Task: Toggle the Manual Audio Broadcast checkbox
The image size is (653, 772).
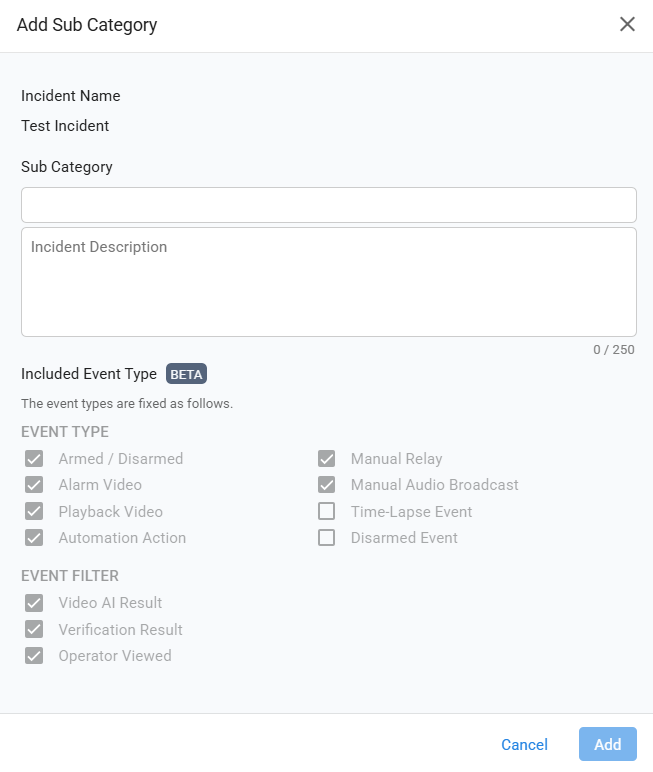Action: [326, 485]
